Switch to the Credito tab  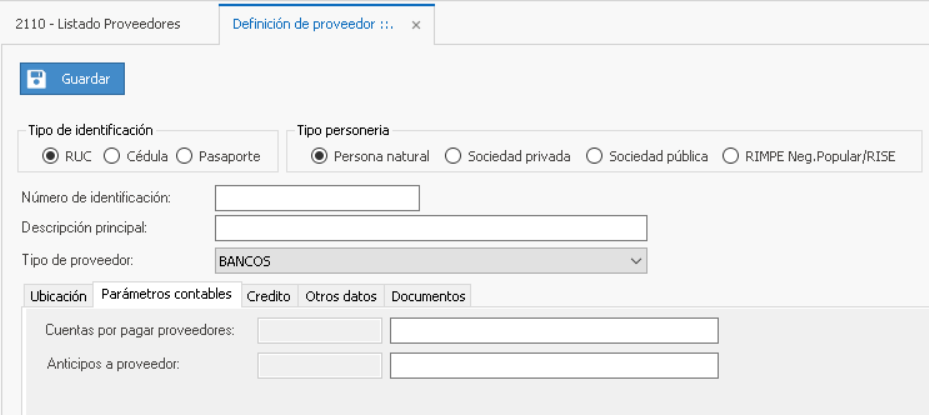pos(268,296)
